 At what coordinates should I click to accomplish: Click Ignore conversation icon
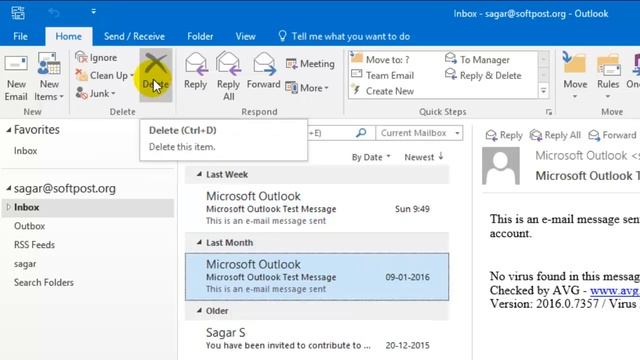click(82, 58)
